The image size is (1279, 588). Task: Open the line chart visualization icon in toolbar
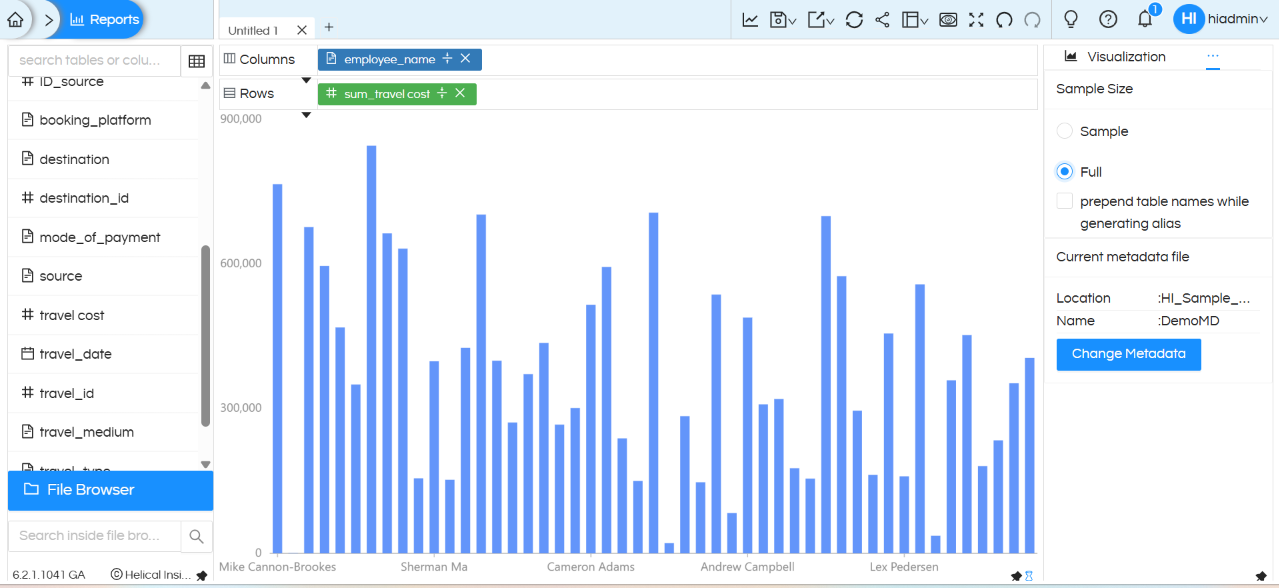[x=750, y=19]
